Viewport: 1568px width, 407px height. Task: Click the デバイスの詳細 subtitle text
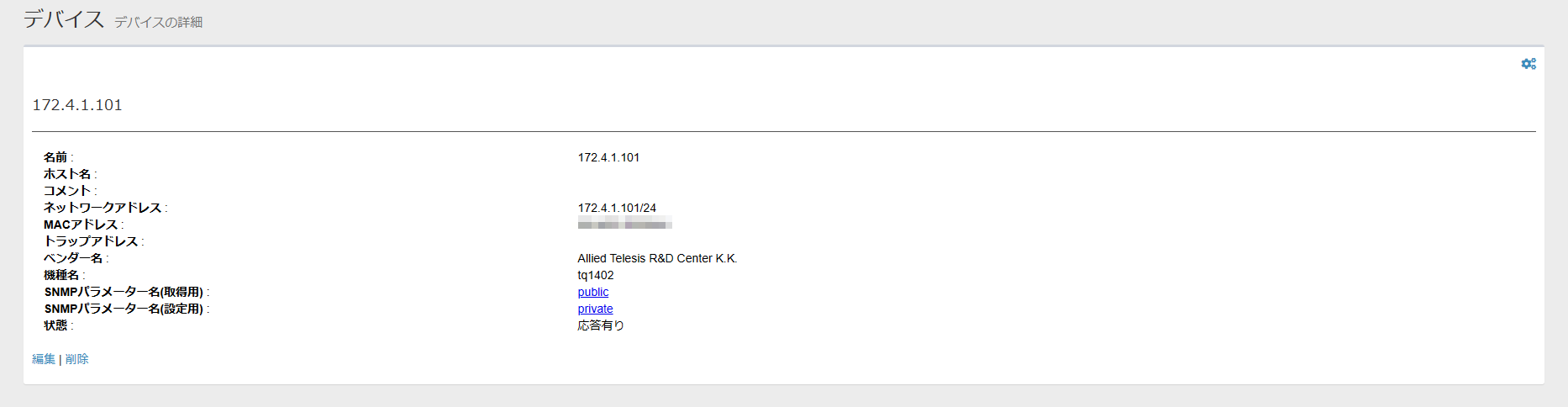click(158, 22)
